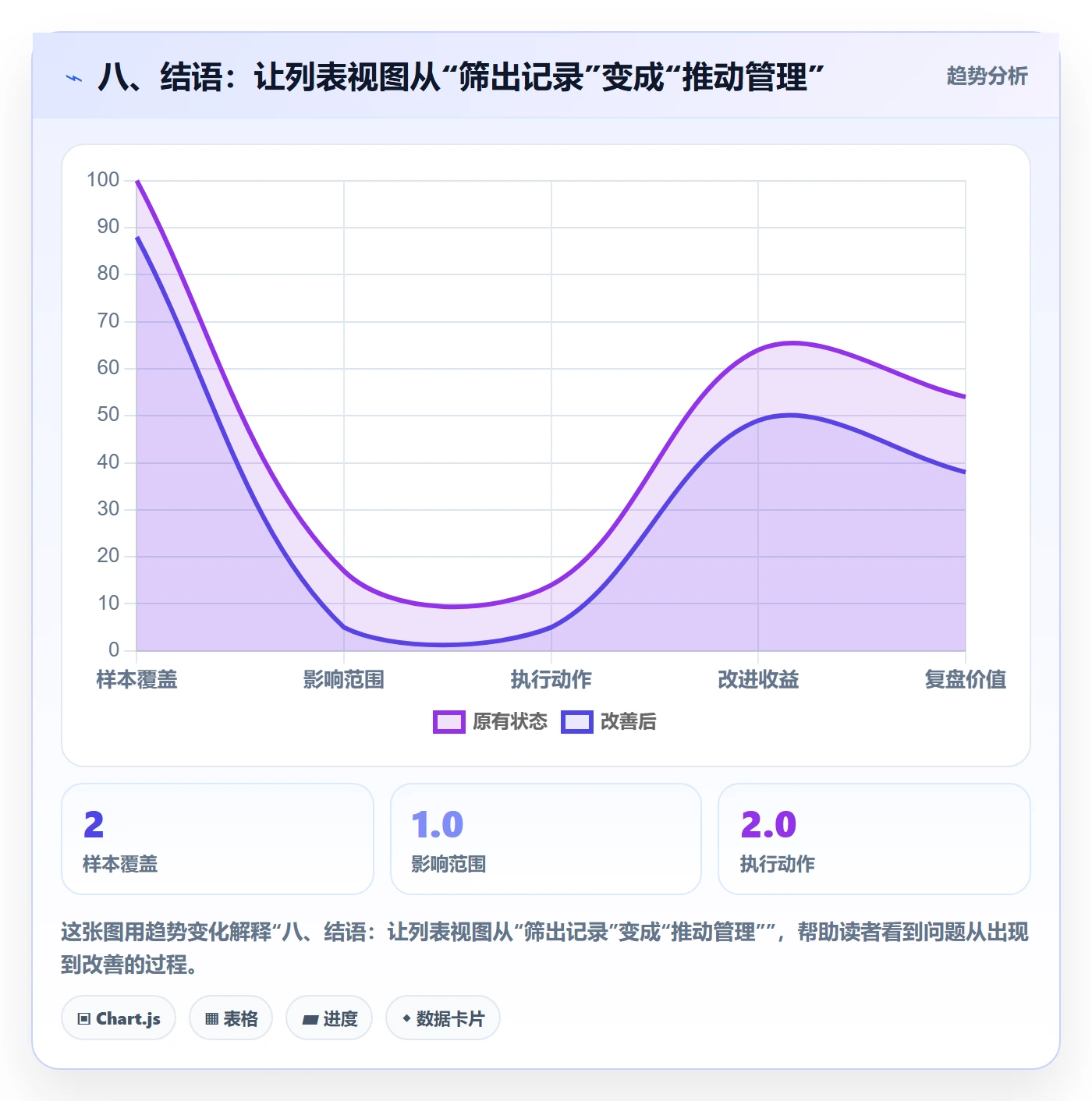Open the 执行动作 stat card
1092x1101 pixels.
pos(874,839)
